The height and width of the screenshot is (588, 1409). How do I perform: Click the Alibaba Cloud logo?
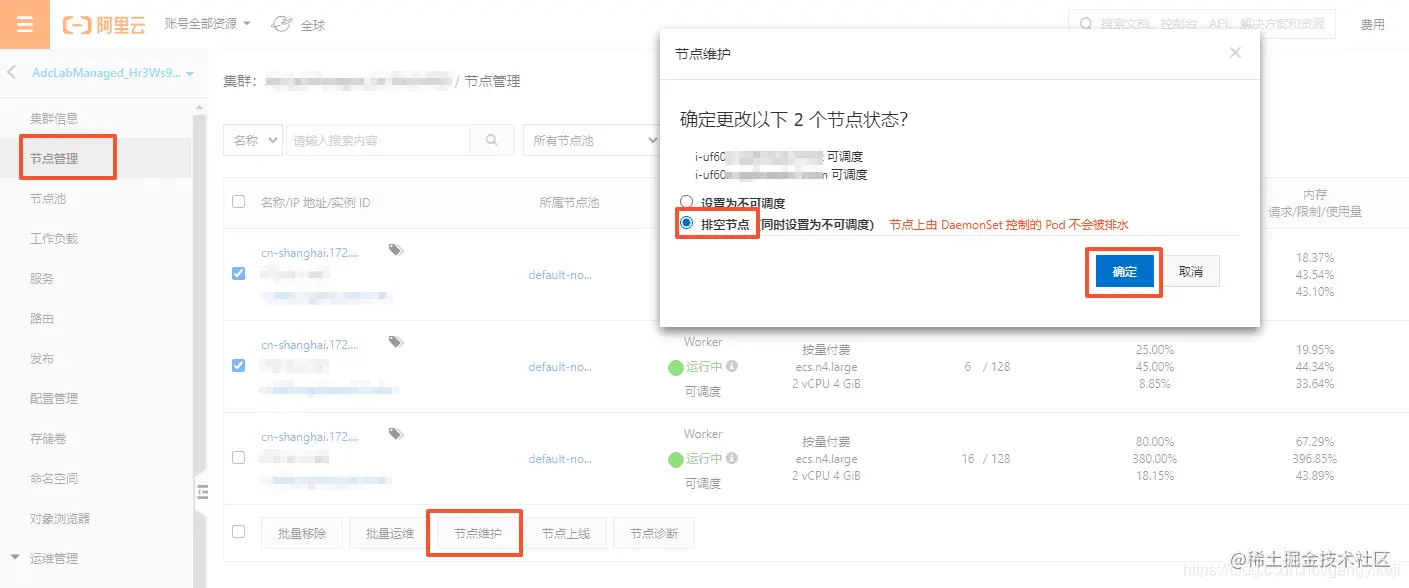tap(105, 24)
